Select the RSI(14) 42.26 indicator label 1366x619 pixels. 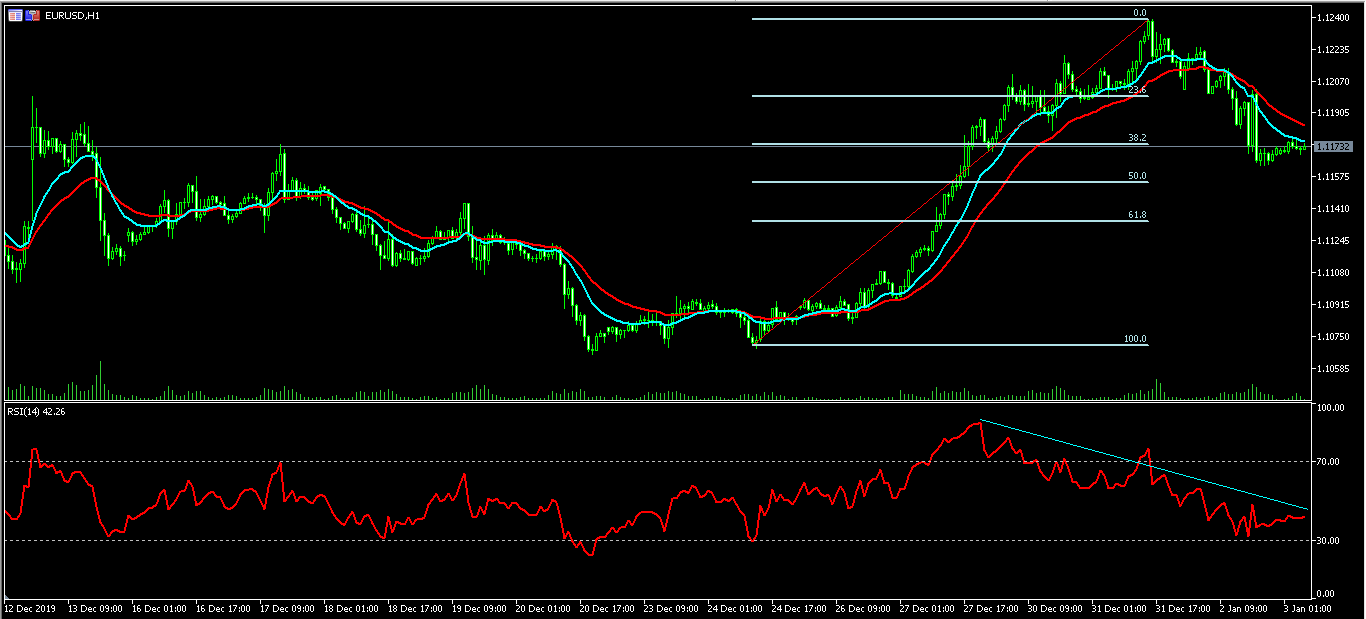[x=36, y=410]
